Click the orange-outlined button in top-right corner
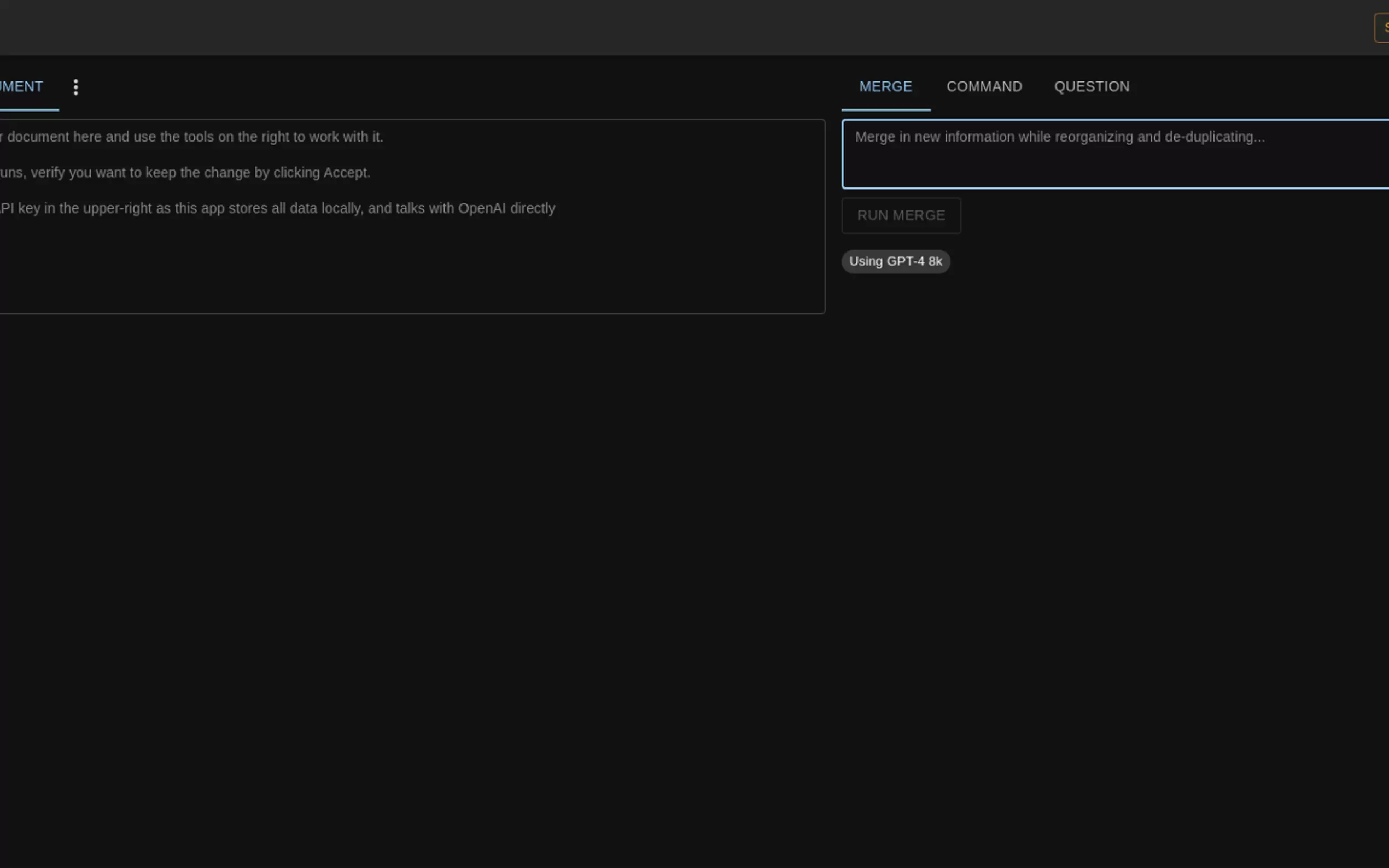The height and width of the screenshot is (868, 1389). 1382,27
